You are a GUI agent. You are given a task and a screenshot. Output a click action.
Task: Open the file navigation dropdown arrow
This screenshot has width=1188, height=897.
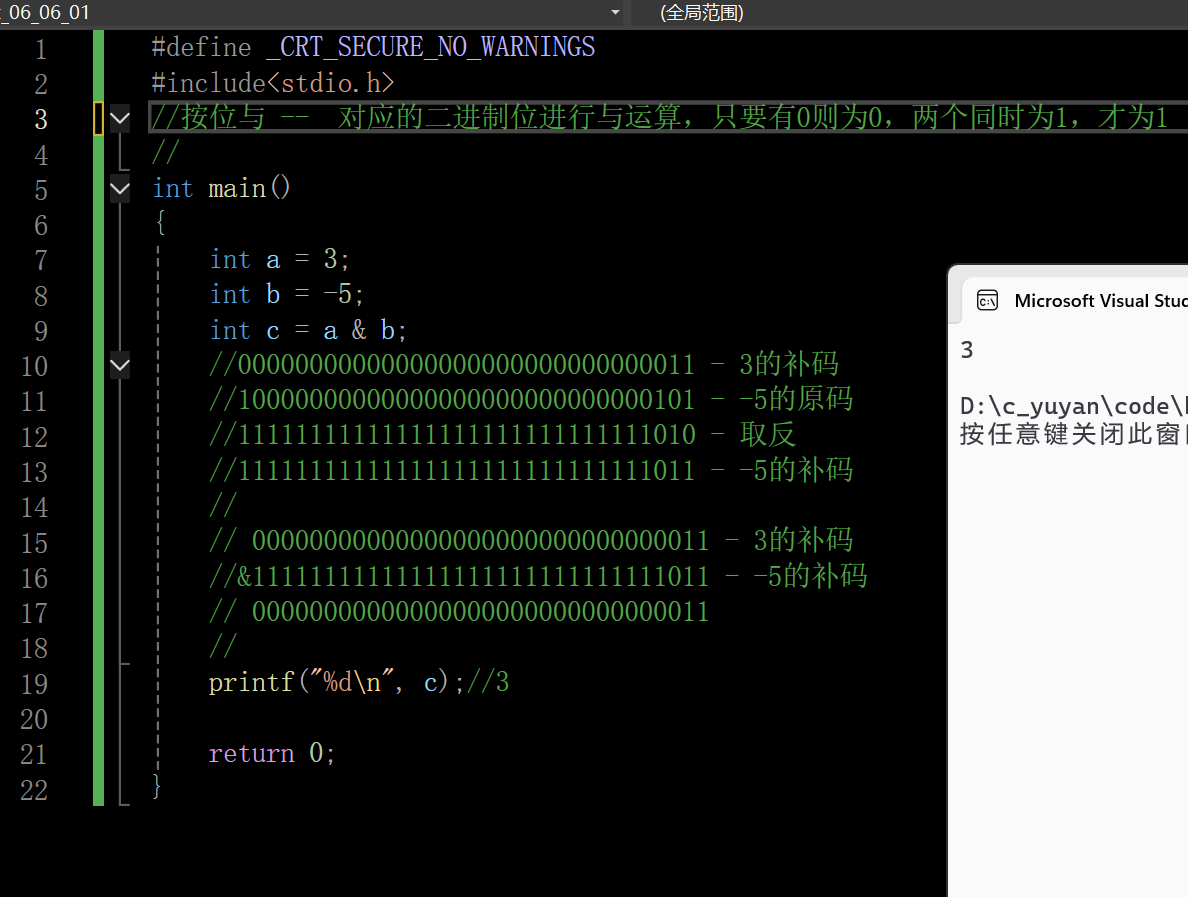(615, 12)
